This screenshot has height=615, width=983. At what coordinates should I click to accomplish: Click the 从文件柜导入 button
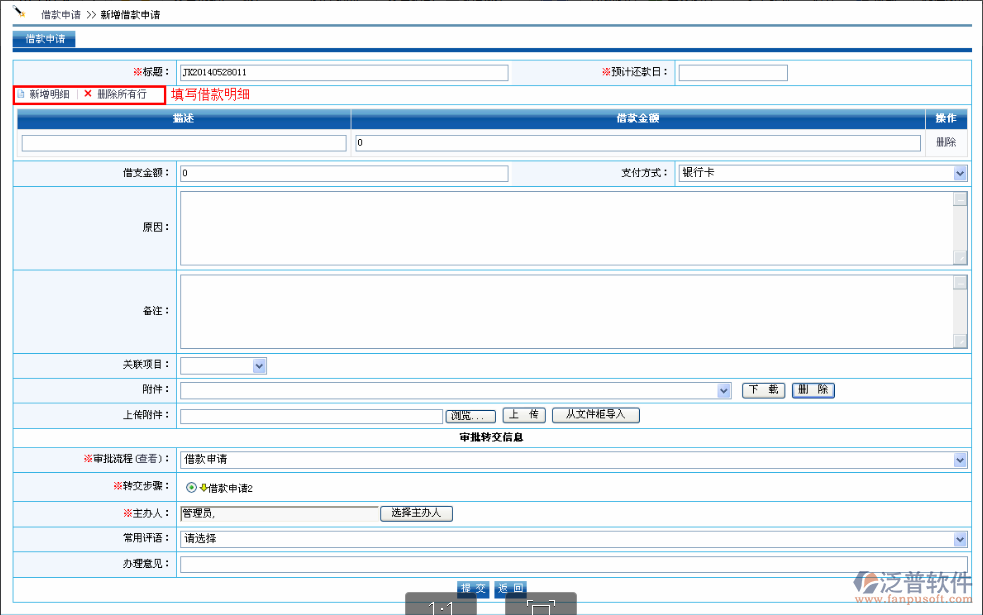click(595, 414)
